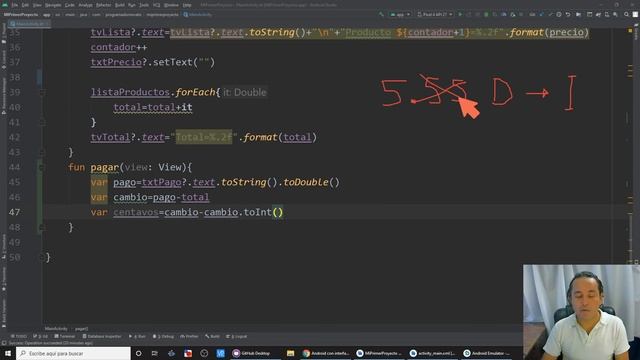Click contador++ on line 36
This screenshot has width=640, height=360.
119,47
